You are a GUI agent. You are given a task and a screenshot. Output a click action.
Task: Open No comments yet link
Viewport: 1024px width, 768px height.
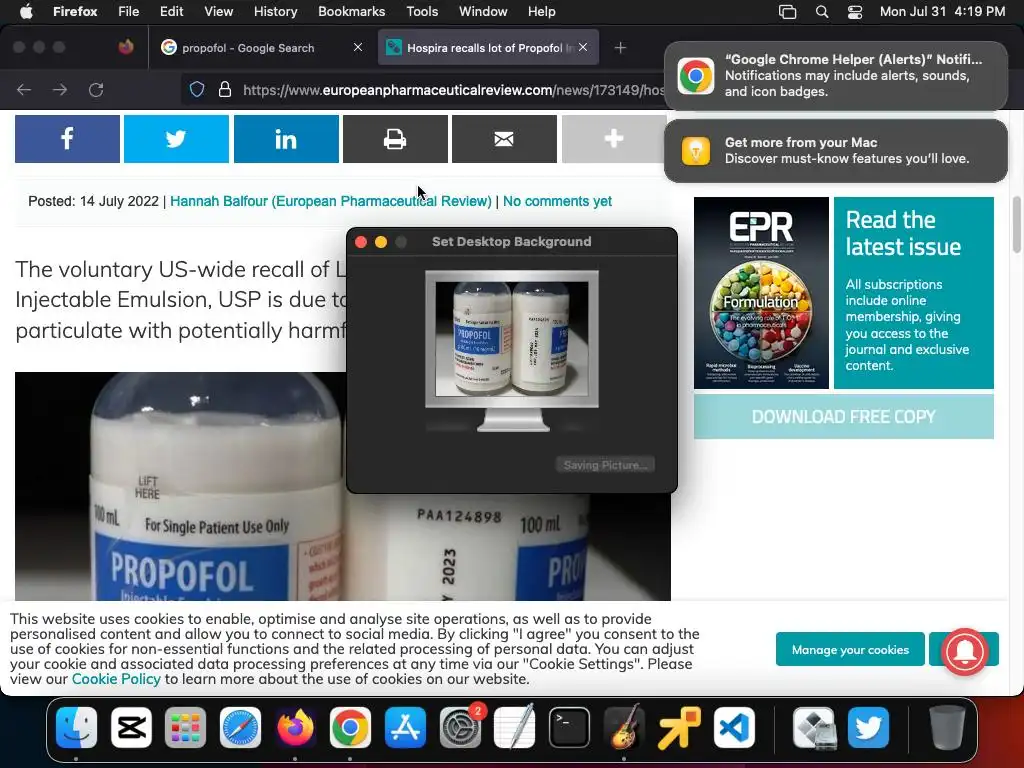(x=557, y=201)
